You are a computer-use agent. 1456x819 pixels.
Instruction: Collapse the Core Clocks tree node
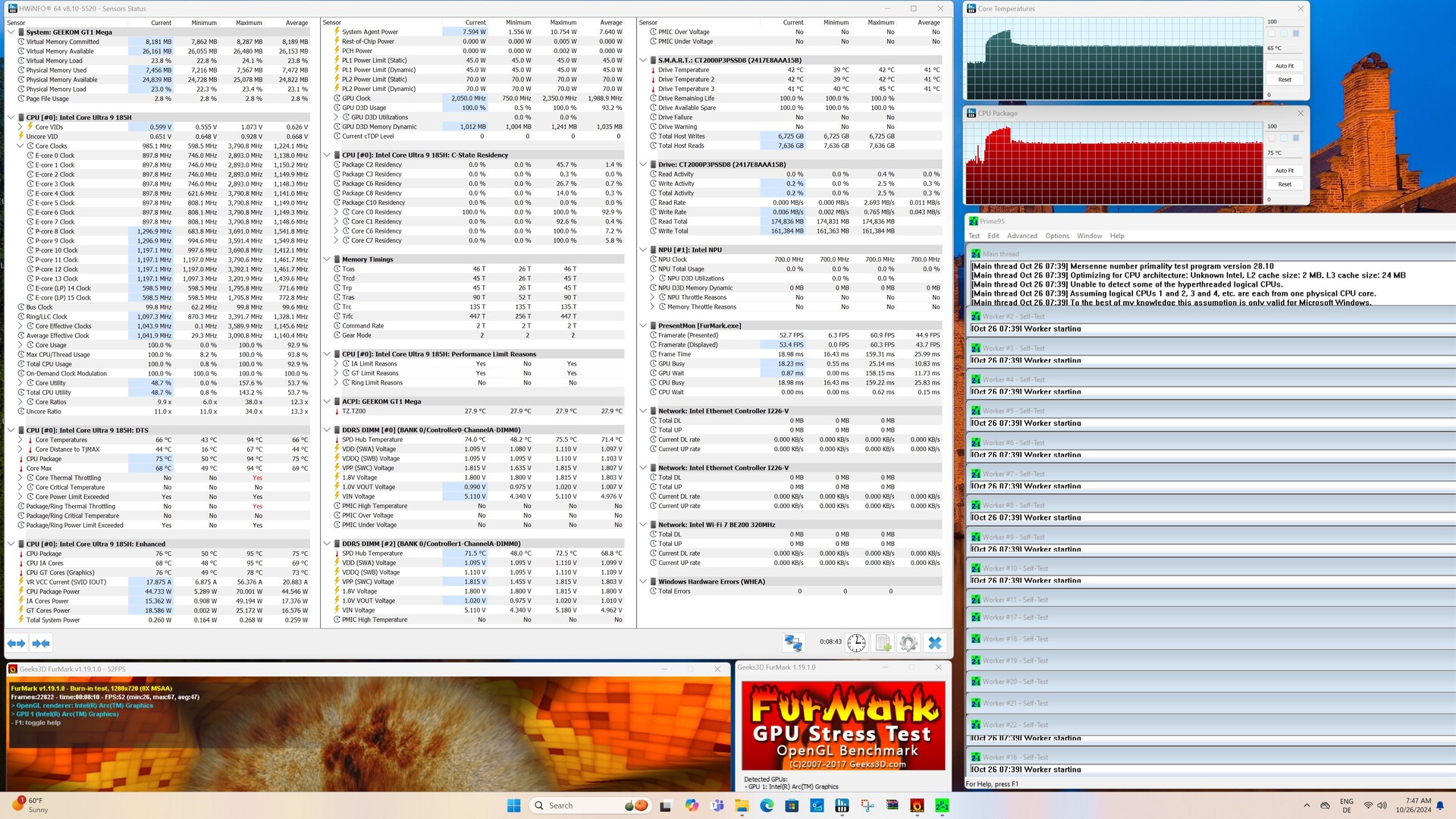click(20, 146)
